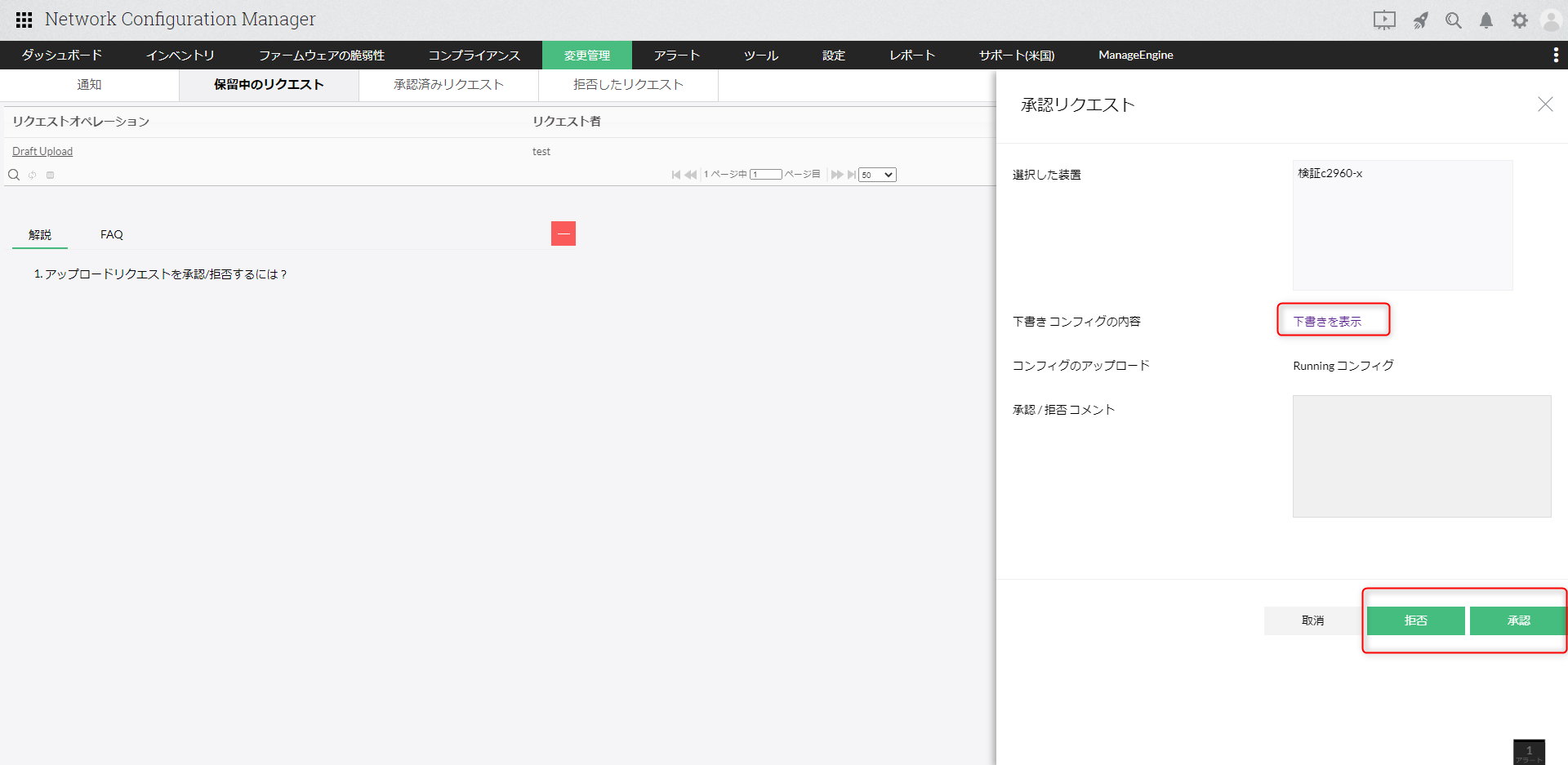
Task: Open the user profile avatar
Action: click(x=1551, y=20)
